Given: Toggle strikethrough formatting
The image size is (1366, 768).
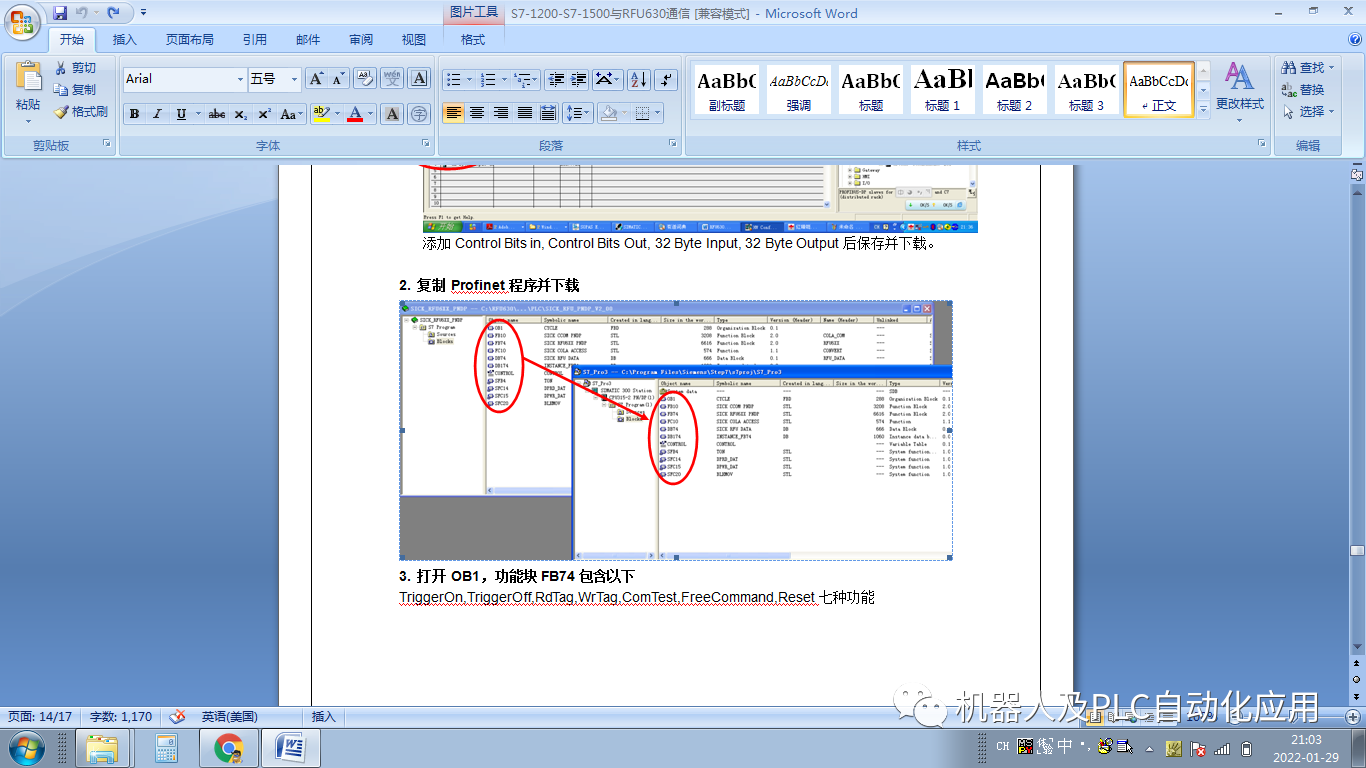Looking at the screenshot, I should (x=217, y=114).
